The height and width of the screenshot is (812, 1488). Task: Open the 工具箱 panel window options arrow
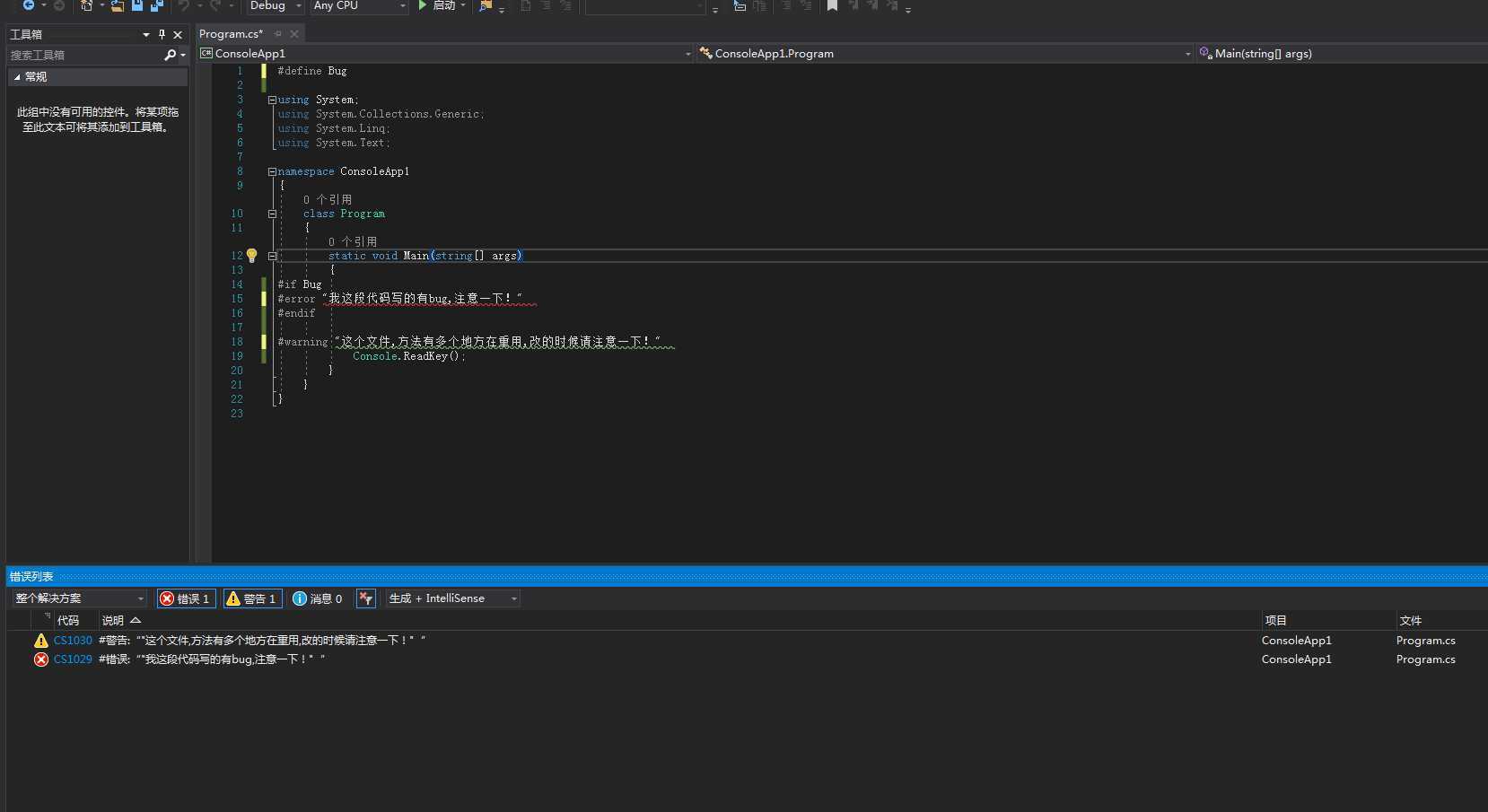pos(146,34)
